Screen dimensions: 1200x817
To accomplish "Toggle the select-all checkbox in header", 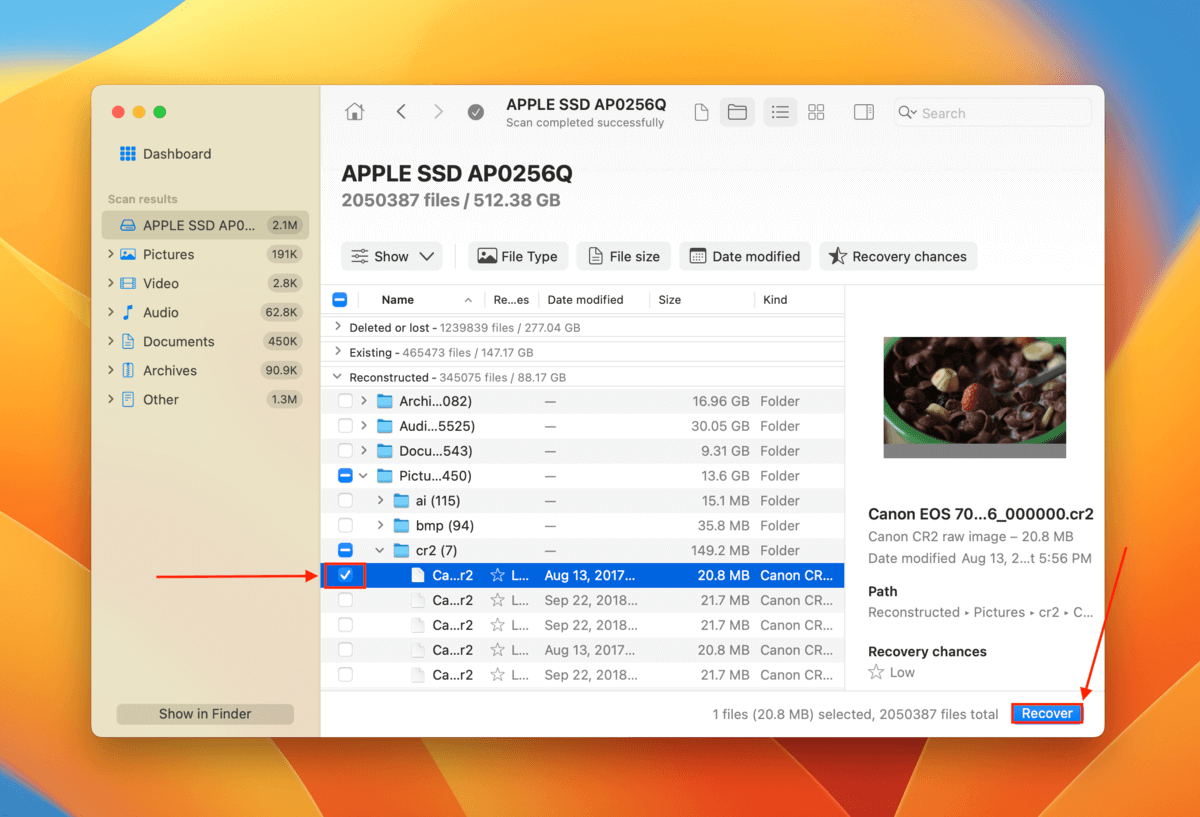I will 340,299.
